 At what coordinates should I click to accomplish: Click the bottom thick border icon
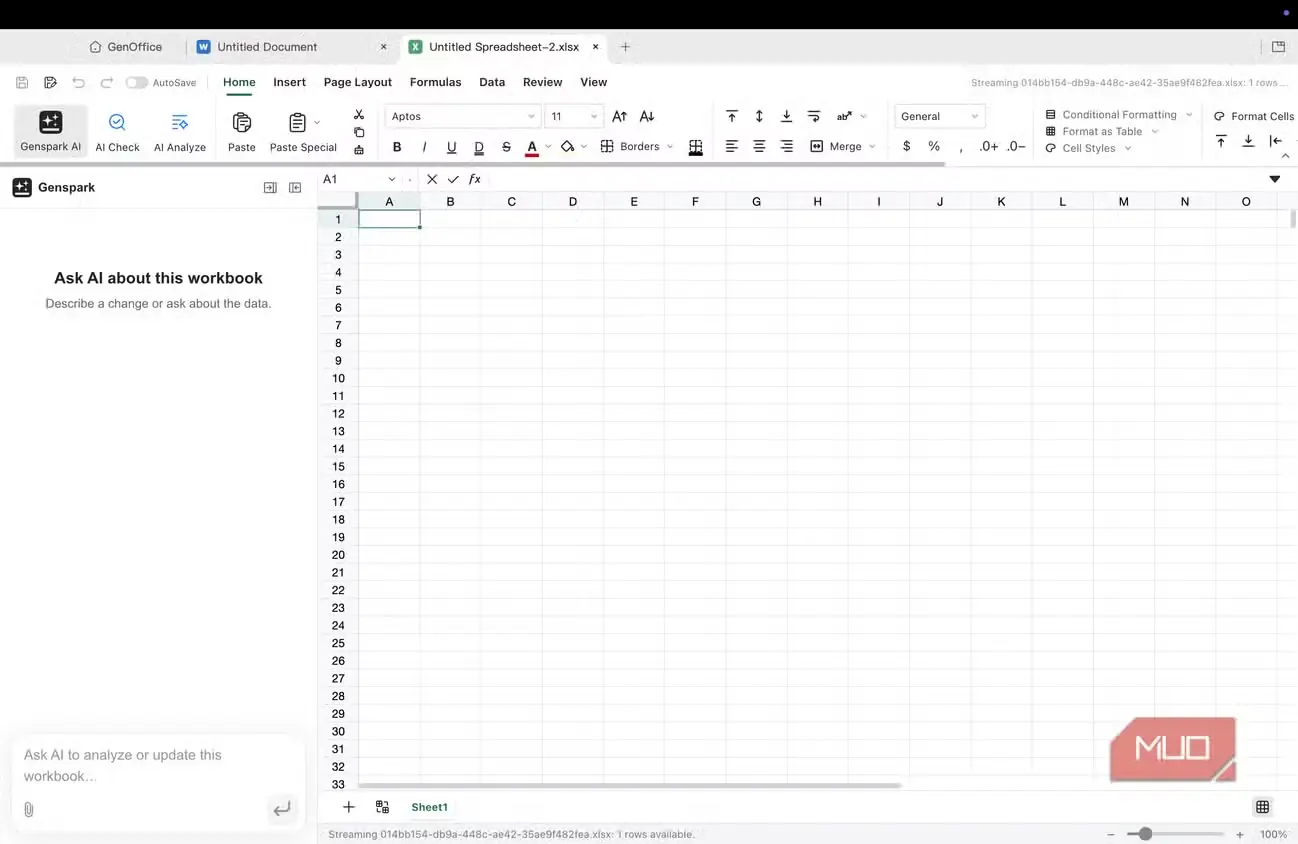pos(696,147)
